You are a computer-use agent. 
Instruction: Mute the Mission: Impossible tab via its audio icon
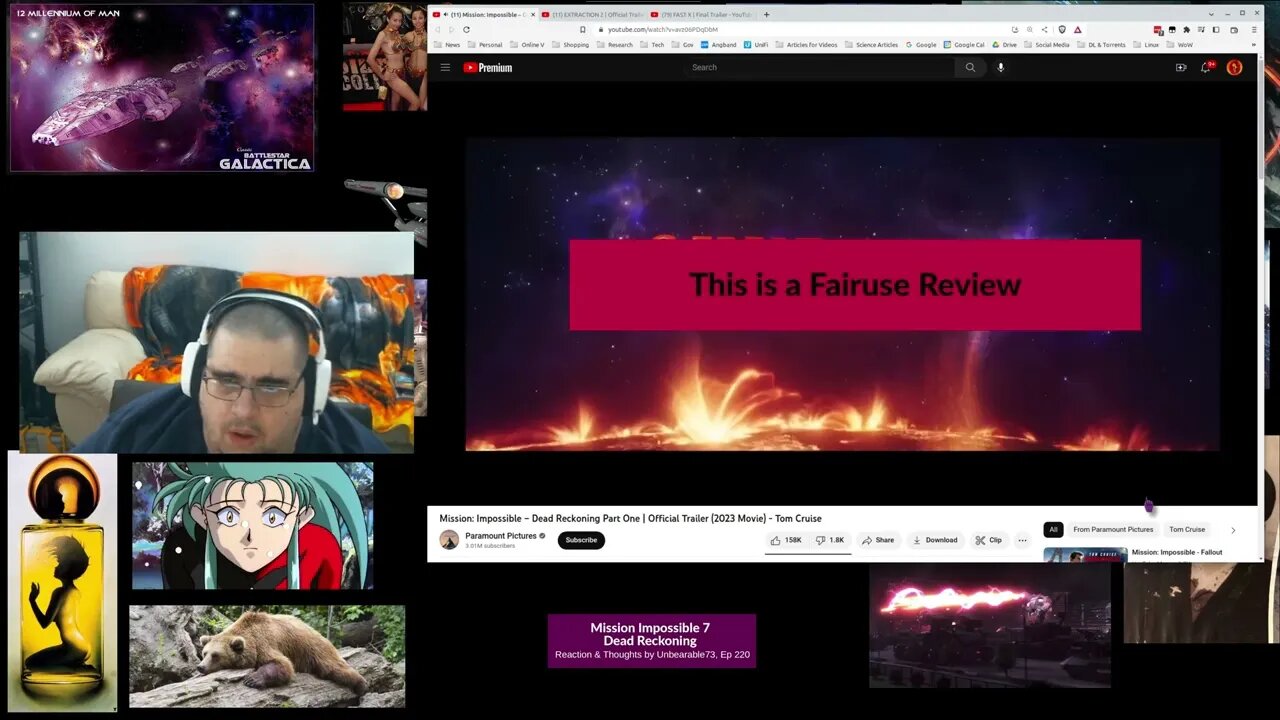446,14
